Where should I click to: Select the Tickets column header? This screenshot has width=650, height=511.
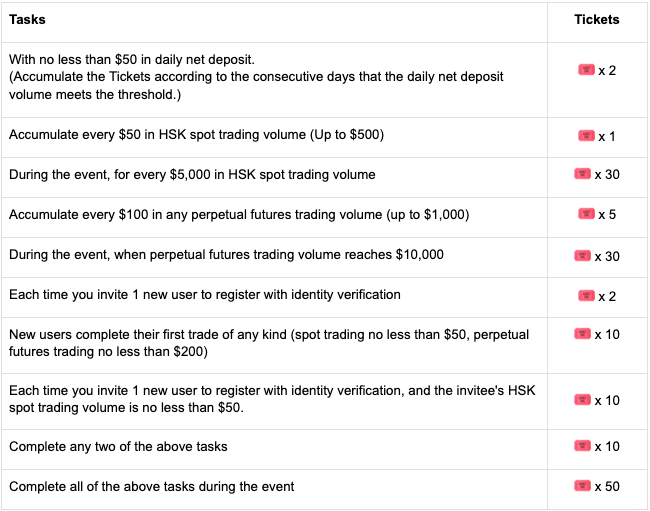tap(597, 20)
